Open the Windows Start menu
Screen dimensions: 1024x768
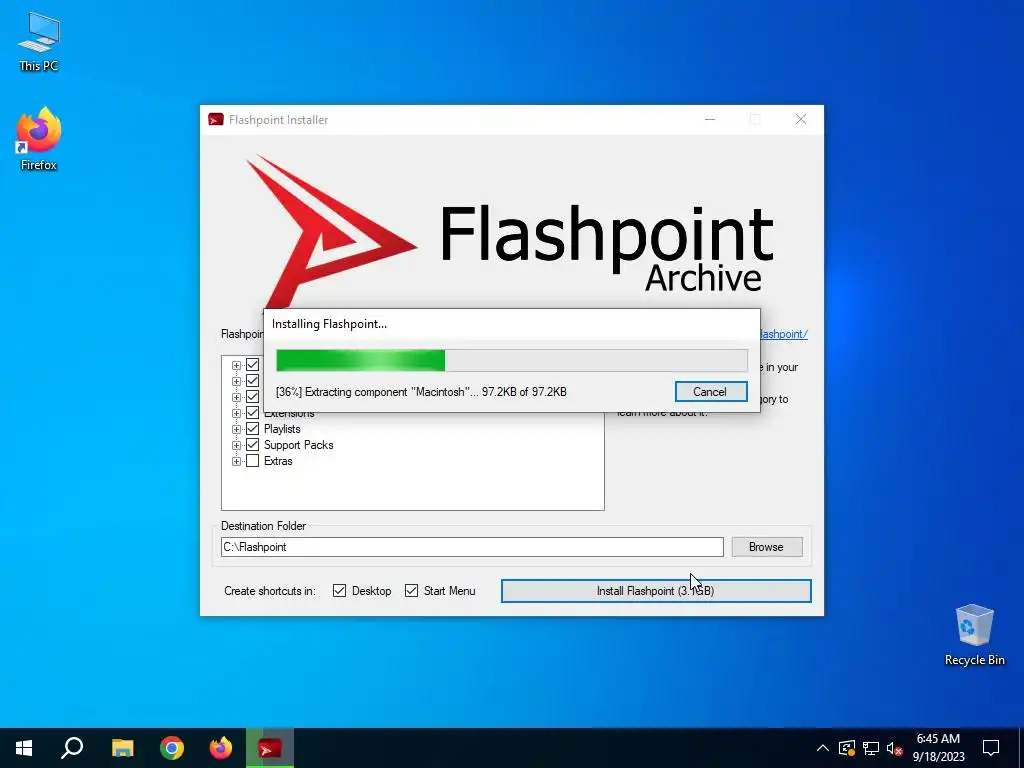24,748
